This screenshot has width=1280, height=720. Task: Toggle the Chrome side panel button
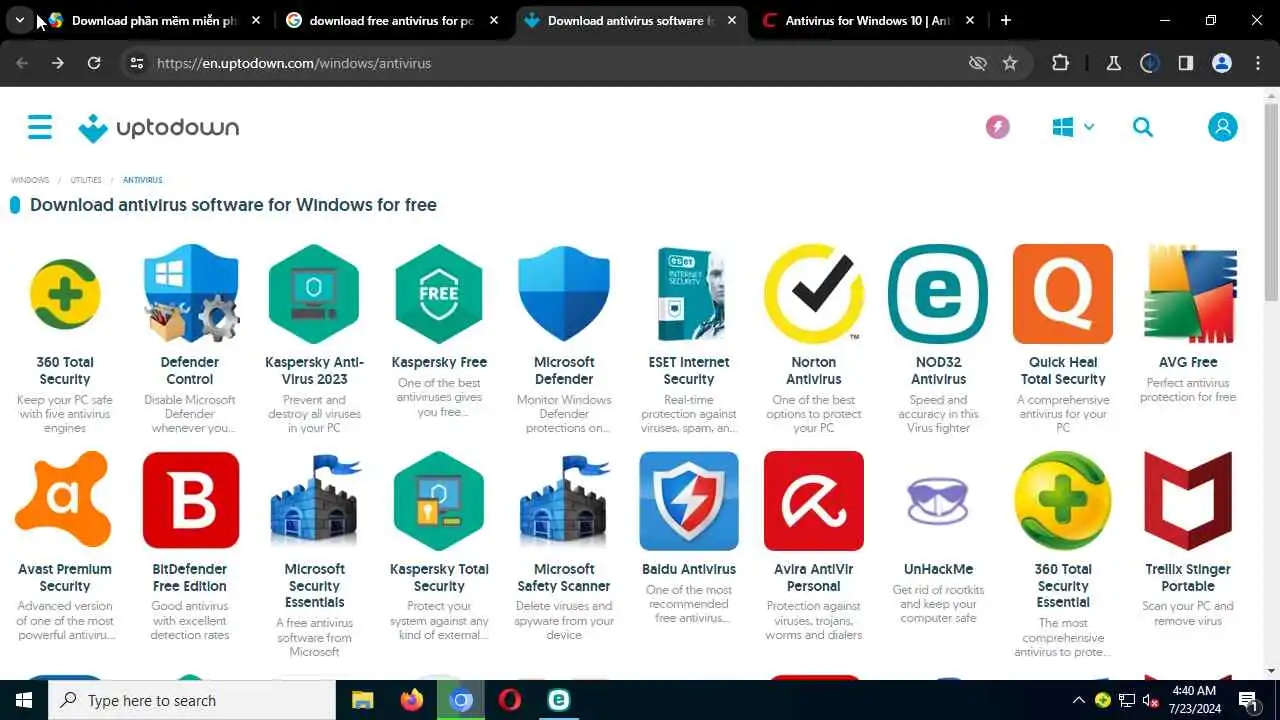click(1186, 63)
